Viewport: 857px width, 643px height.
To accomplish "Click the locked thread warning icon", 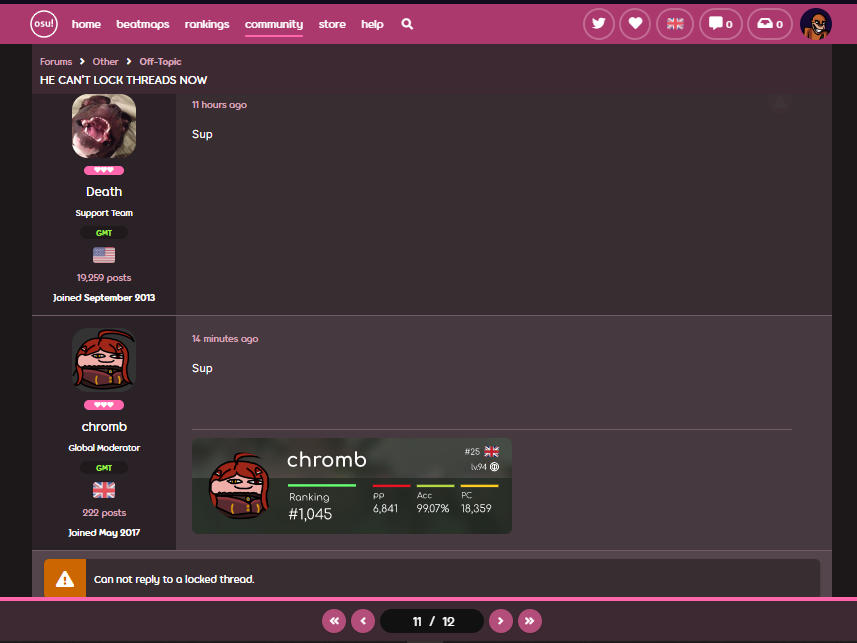I will [64, 578].
